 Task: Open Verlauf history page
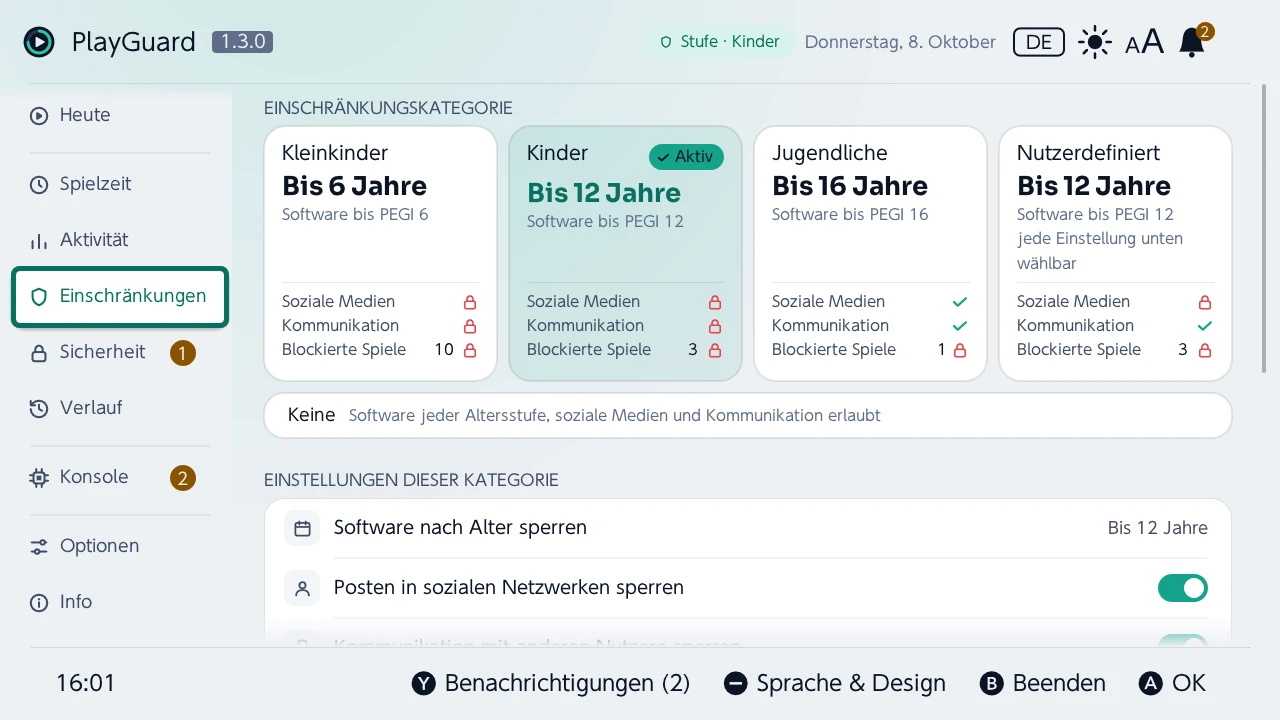120,408
